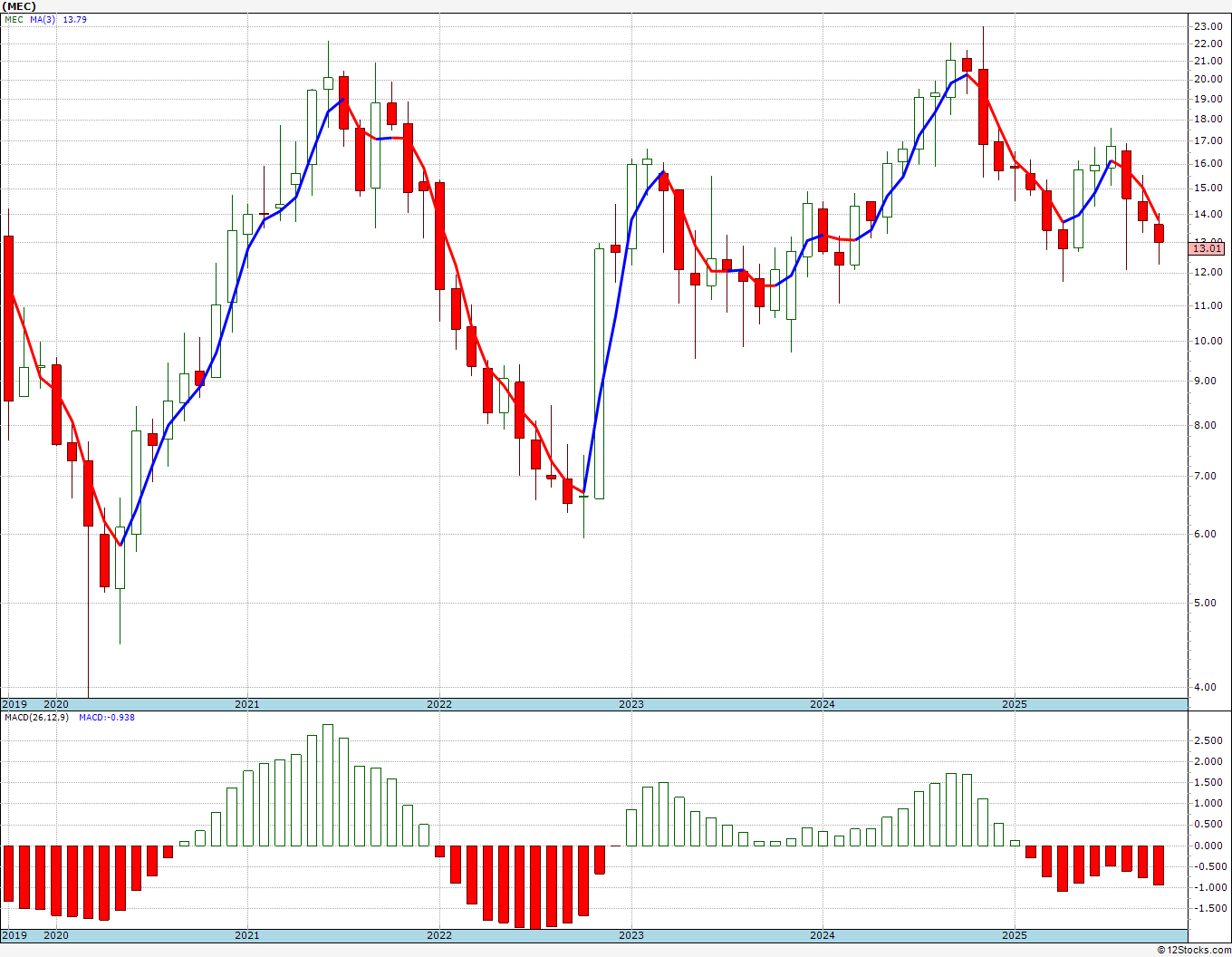Image resolution: width=1232 pixels, height=957 pixels.
Task: Click the tall white candle just before 2023
Action: coord(599,373)
